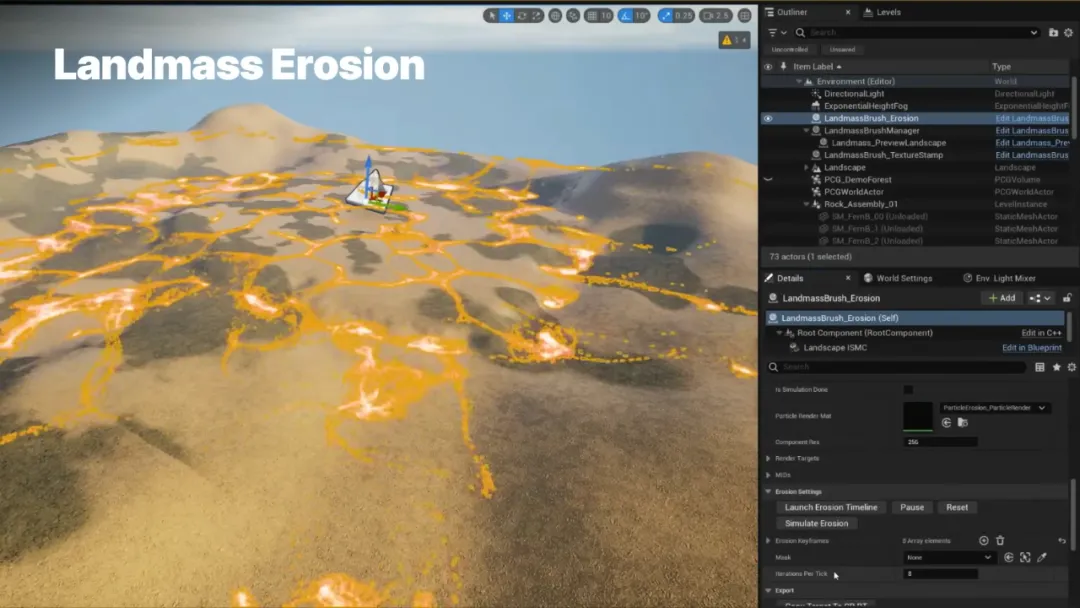Expand the Landscape tree node

click(x=806, y=167)
